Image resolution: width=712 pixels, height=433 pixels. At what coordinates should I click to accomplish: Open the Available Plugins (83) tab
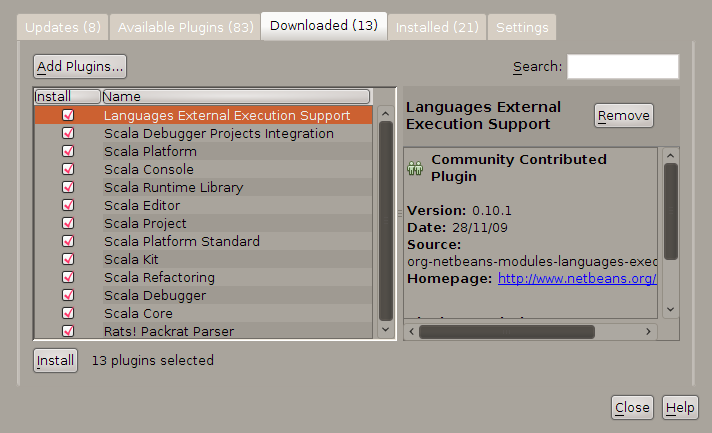click(185, 27)
